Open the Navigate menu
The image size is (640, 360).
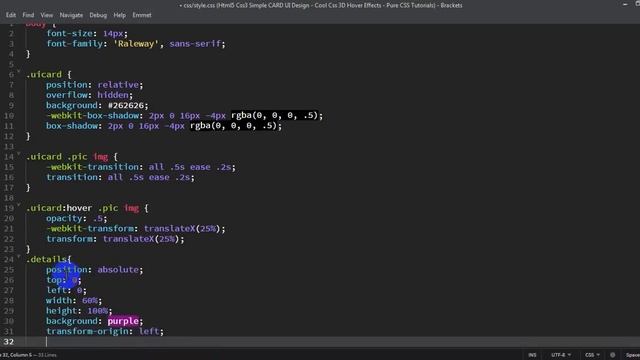(71, 15)
